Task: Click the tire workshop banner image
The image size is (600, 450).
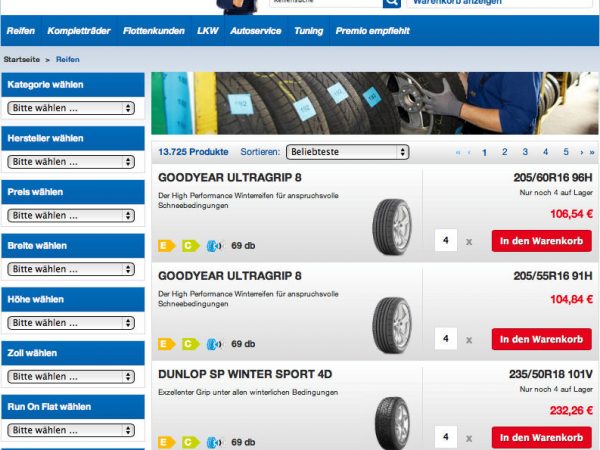Action: tap(375, 103)
